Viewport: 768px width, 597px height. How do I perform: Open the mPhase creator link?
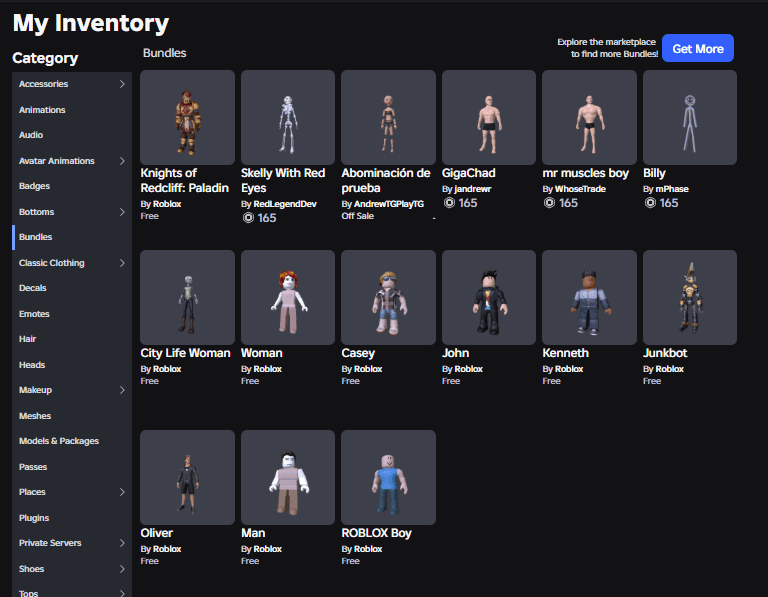[672, 189]
